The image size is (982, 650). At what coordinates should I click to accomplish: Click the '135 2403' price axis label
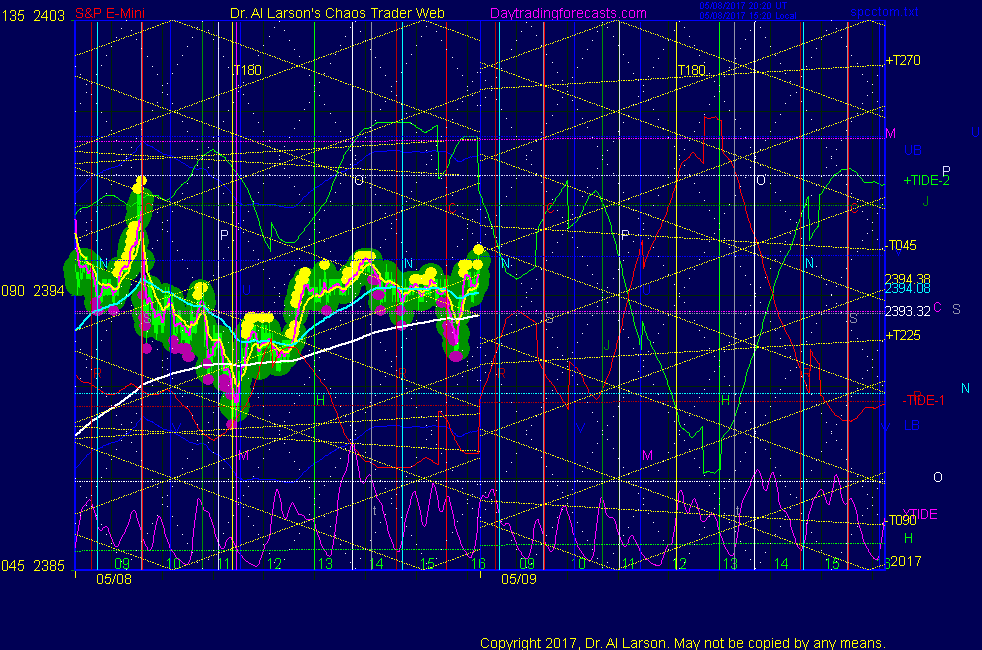click(33, 16)
